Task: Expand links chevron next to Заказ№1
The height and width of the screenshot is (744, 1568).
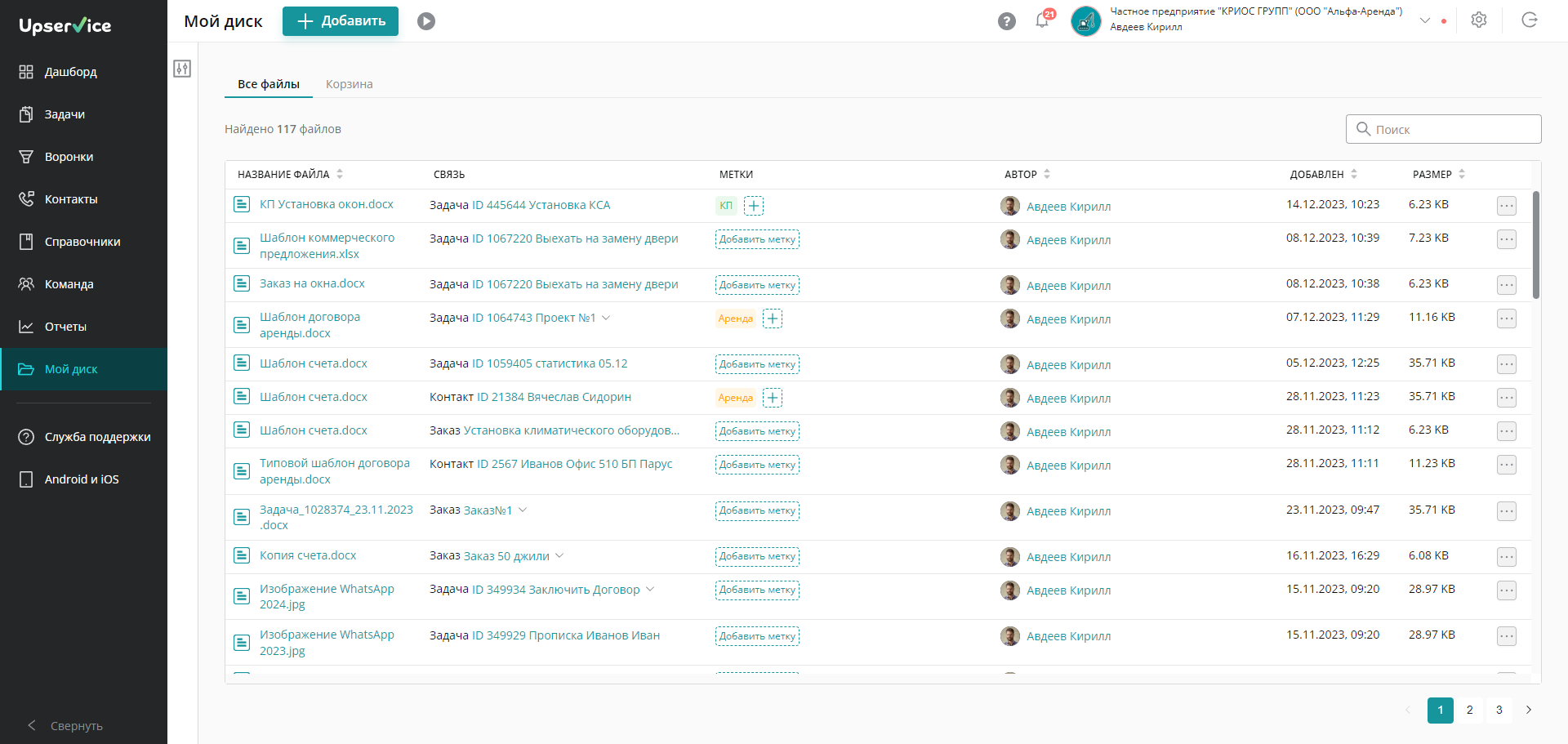Action: pyautogui.click(x=523, y=510)
